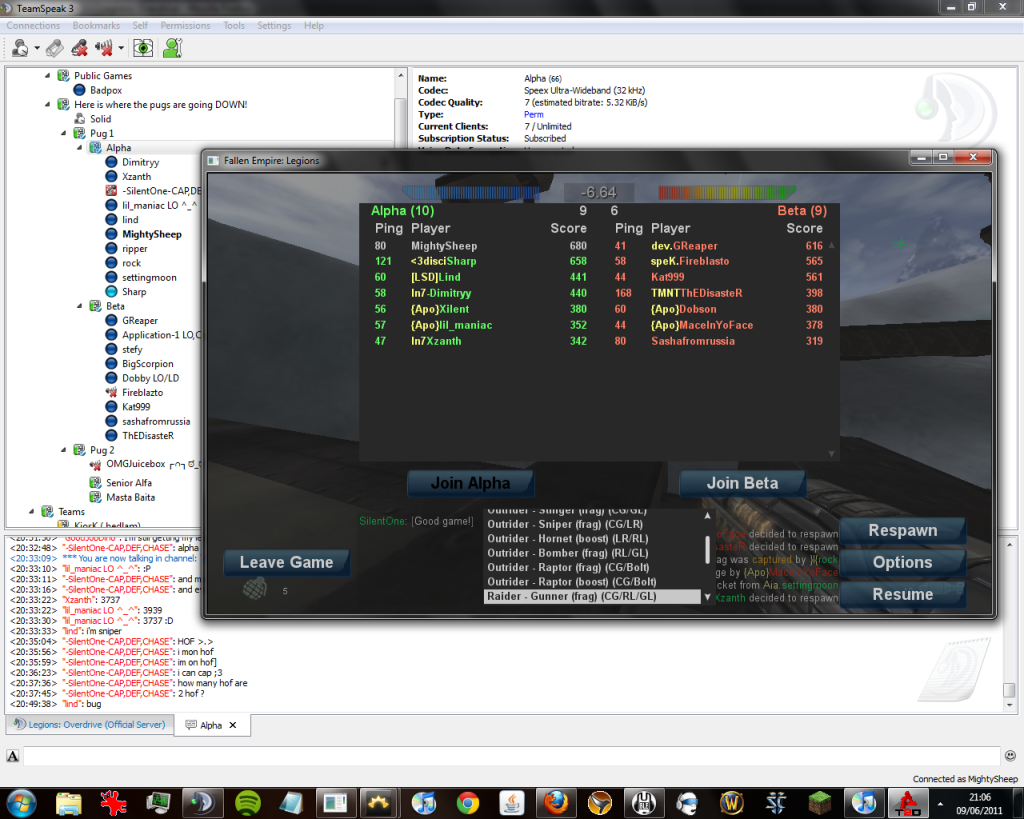Click the class list scroll up arrow

pyautogui.click(x=707, y=515)
